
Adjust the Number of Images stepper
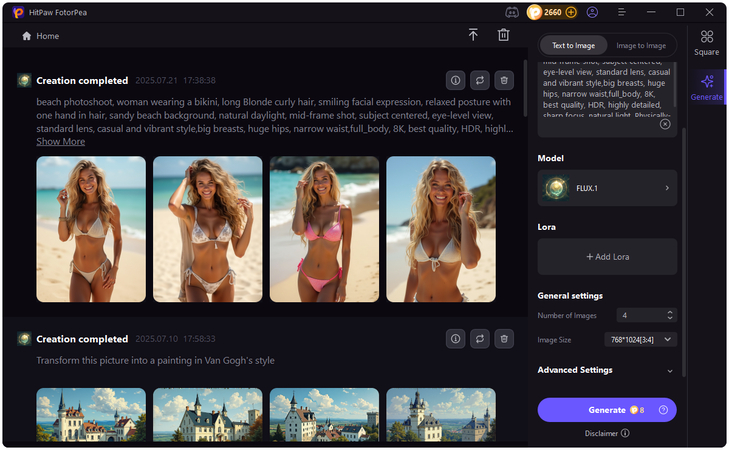[x=670, y=315]
